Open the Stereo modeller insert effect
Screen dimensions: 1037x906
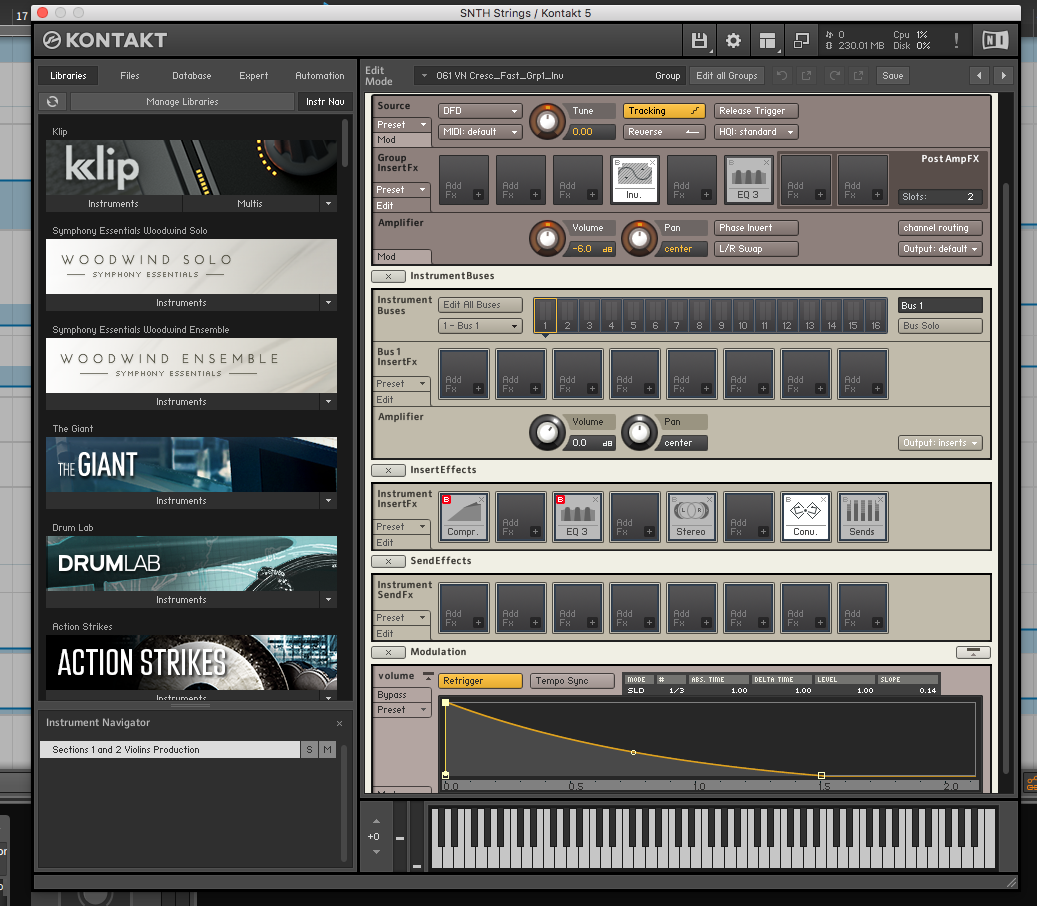[691, 516]
